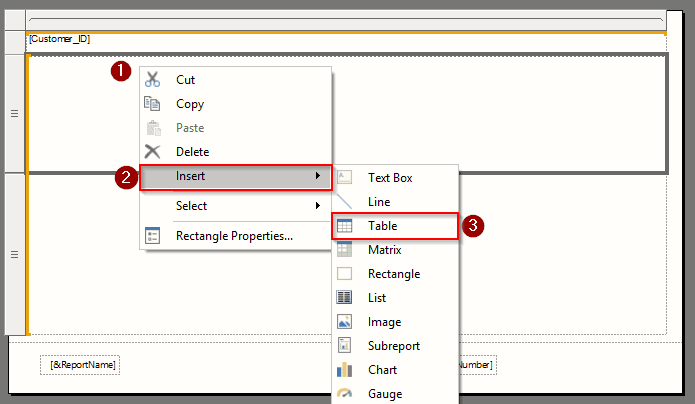Insert a List item
695x404 pixels.
[395, 298]
